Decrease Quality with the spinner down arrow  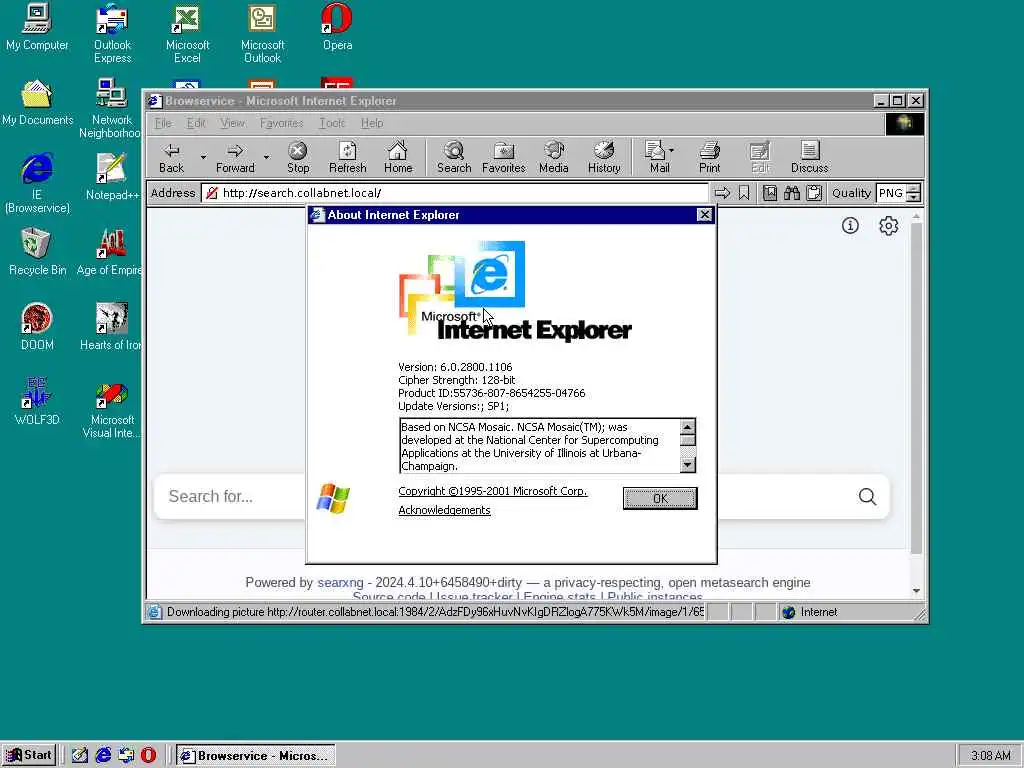pos(914,197)
